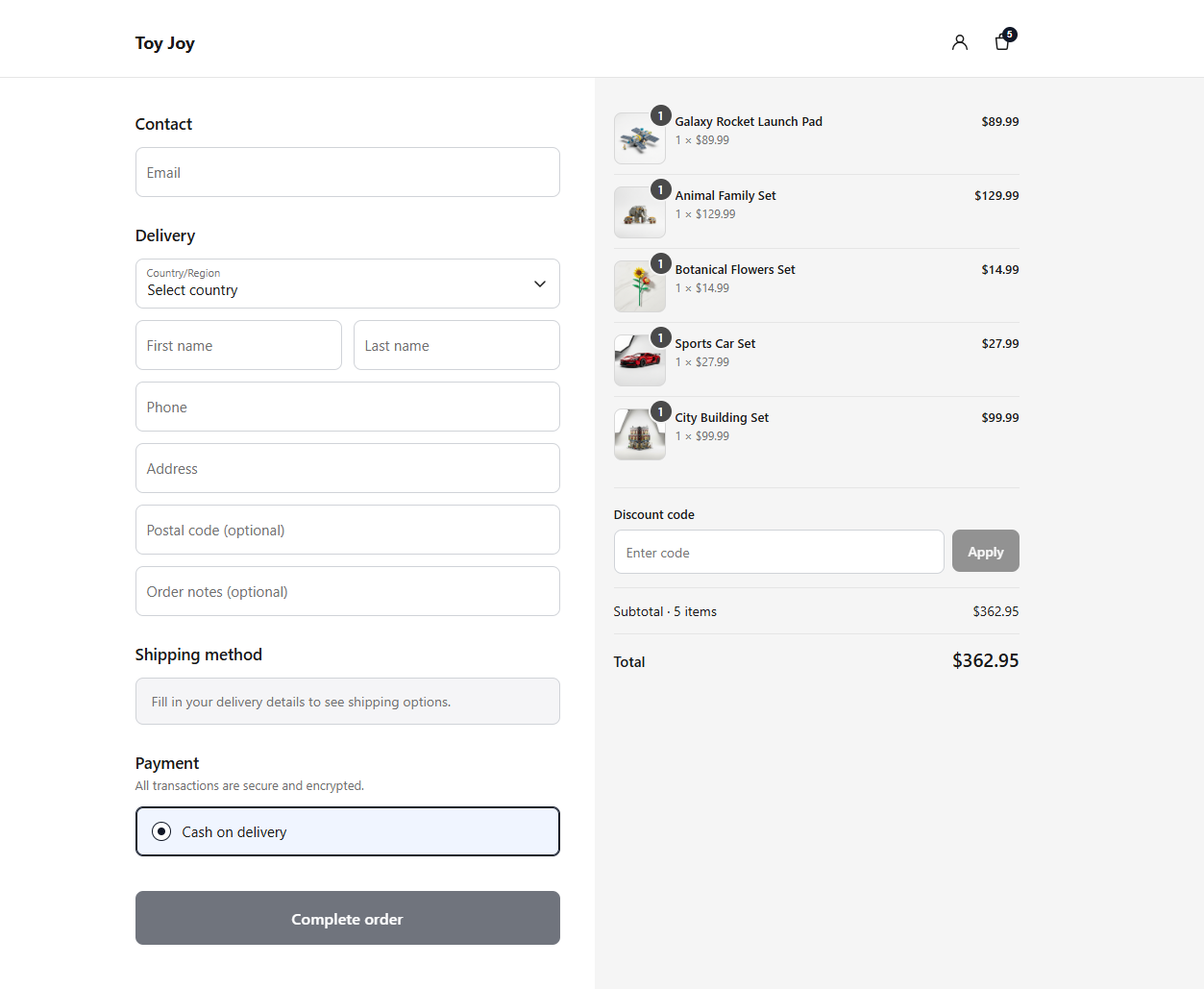Open the user account icon

[959, 42]
